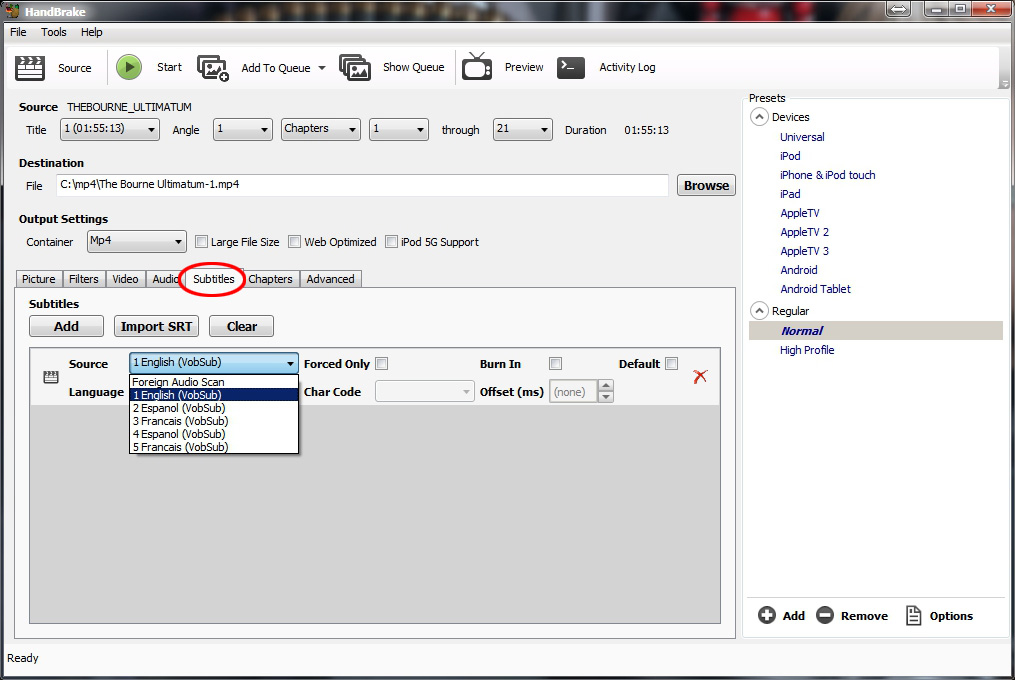1015x680 pixels.
Task: Open the Container Mp4 dropdown
Action: click(x=137, y=242)
